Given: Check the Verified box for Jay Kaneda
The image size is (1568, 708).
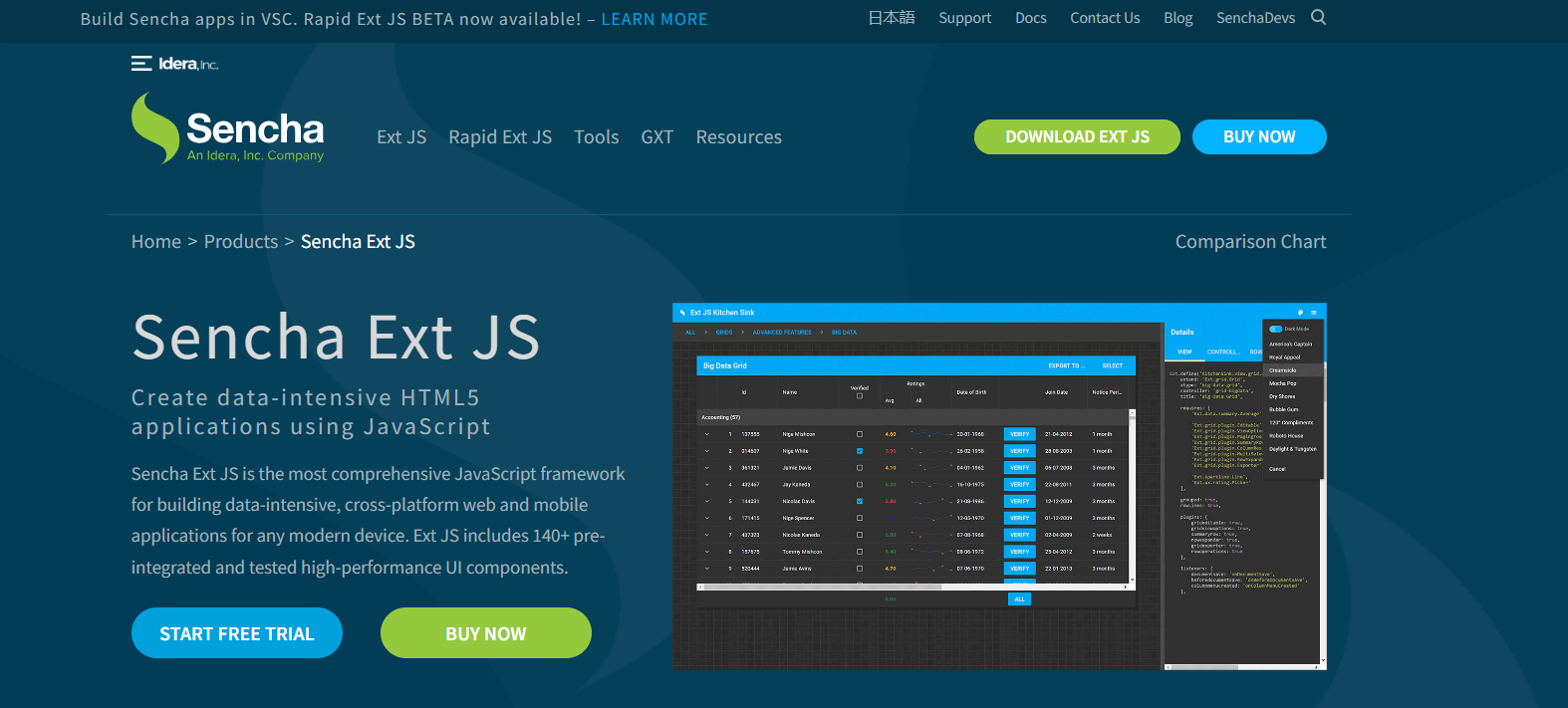Looking at the screenshot, I should coord(860,485).
